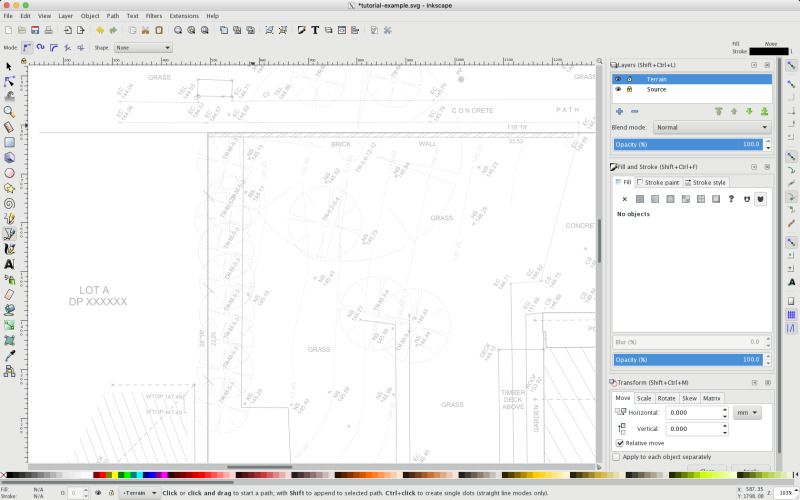Select the Source layer row
The width and height of the screenshot is (800, 500).
692,89
